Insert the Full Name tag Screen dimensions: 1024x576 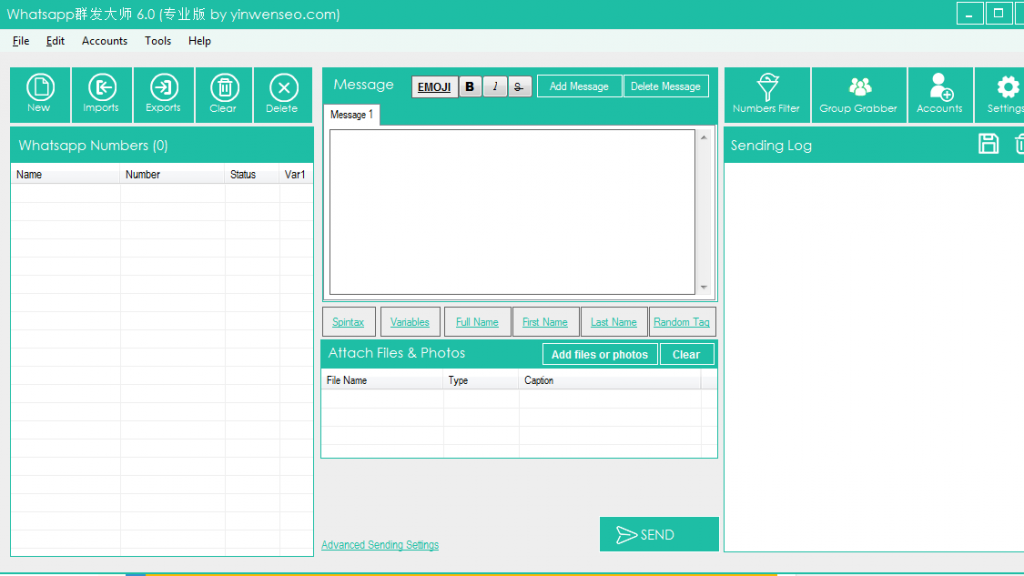coord(477,322)
